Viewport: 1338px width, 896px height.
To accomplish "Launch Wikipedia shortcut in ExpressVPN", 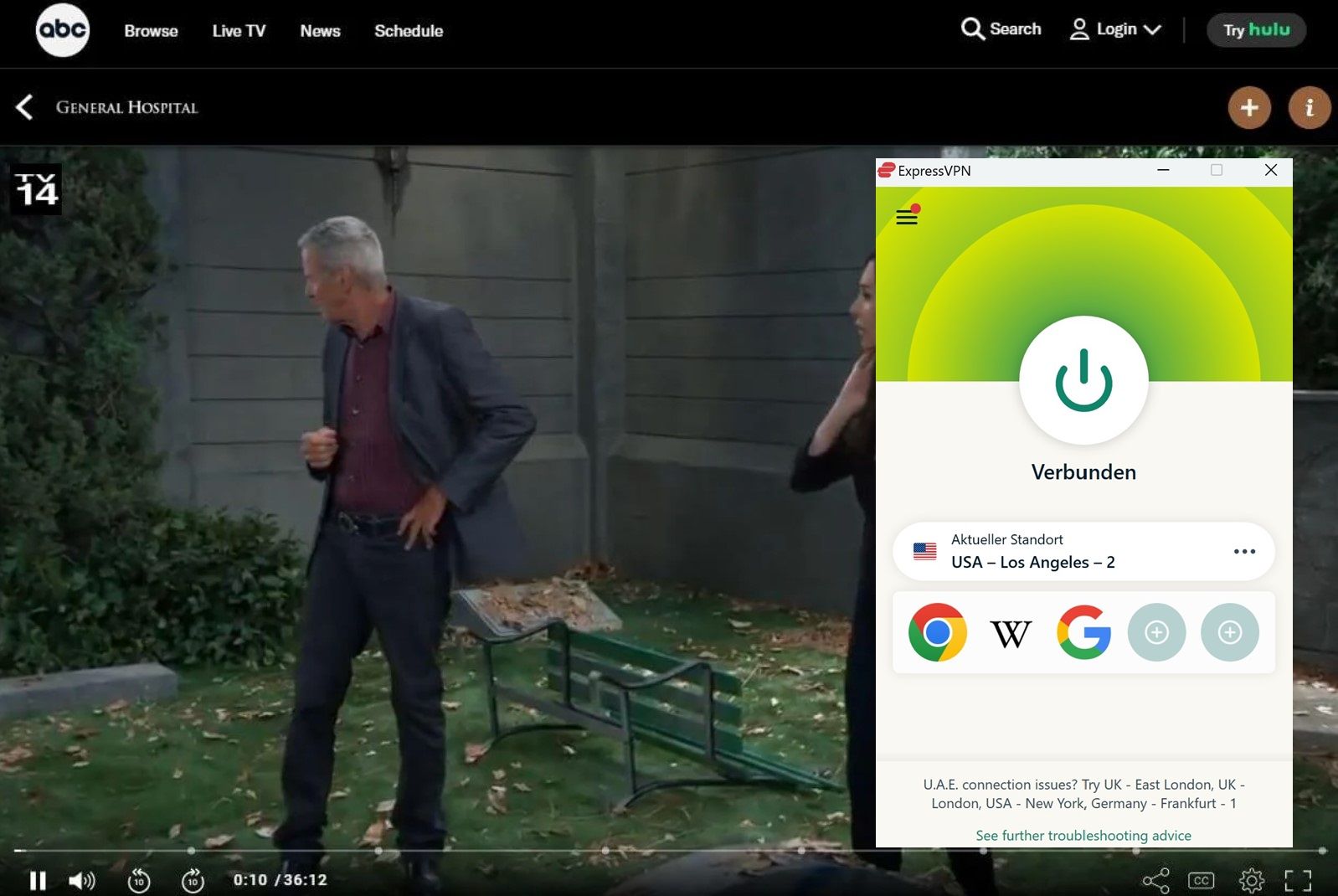I will [x=1011, y=634].
